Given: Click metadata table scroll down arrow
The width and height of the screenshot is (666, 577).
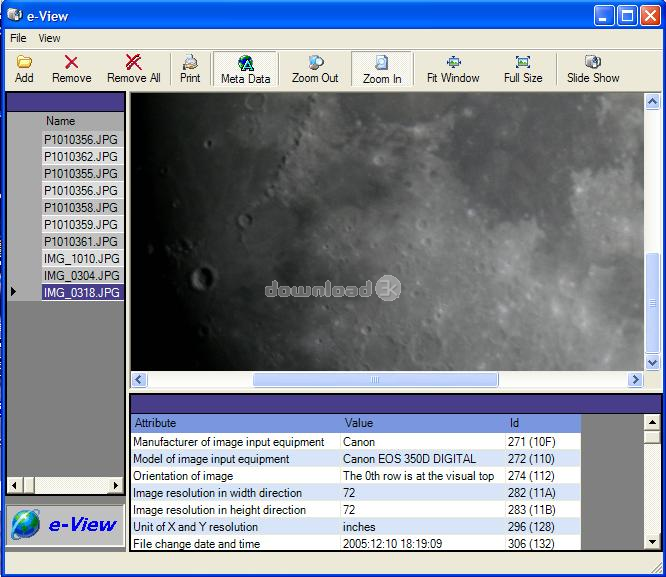Looking at the screenshot, I should click(x=652, y=541).
